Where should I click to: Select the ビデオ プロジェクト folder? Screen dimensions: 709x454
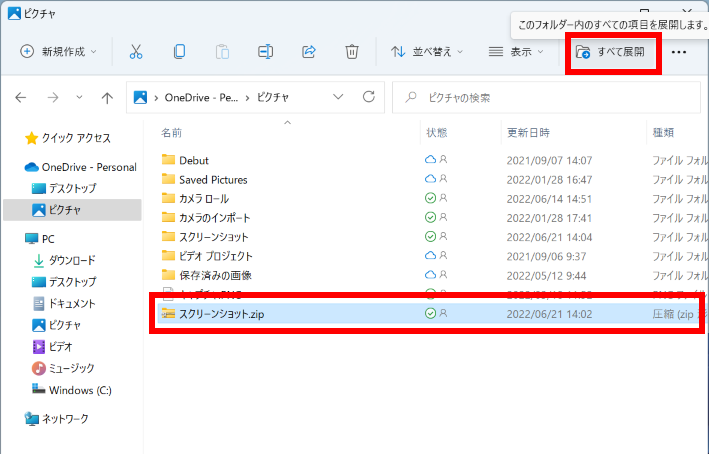click(x=207, y=256)
